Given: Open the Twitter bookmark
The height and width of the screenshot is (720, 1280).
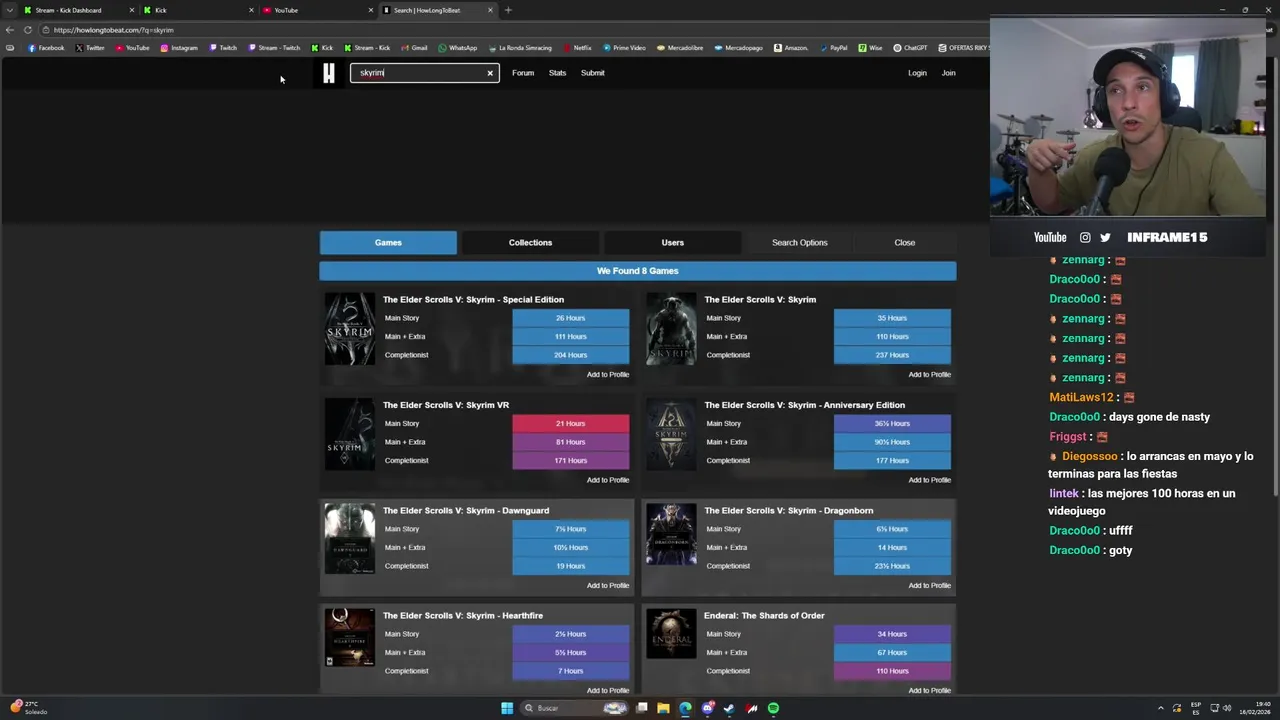Looking at the screenshot, I should [90, 48].
